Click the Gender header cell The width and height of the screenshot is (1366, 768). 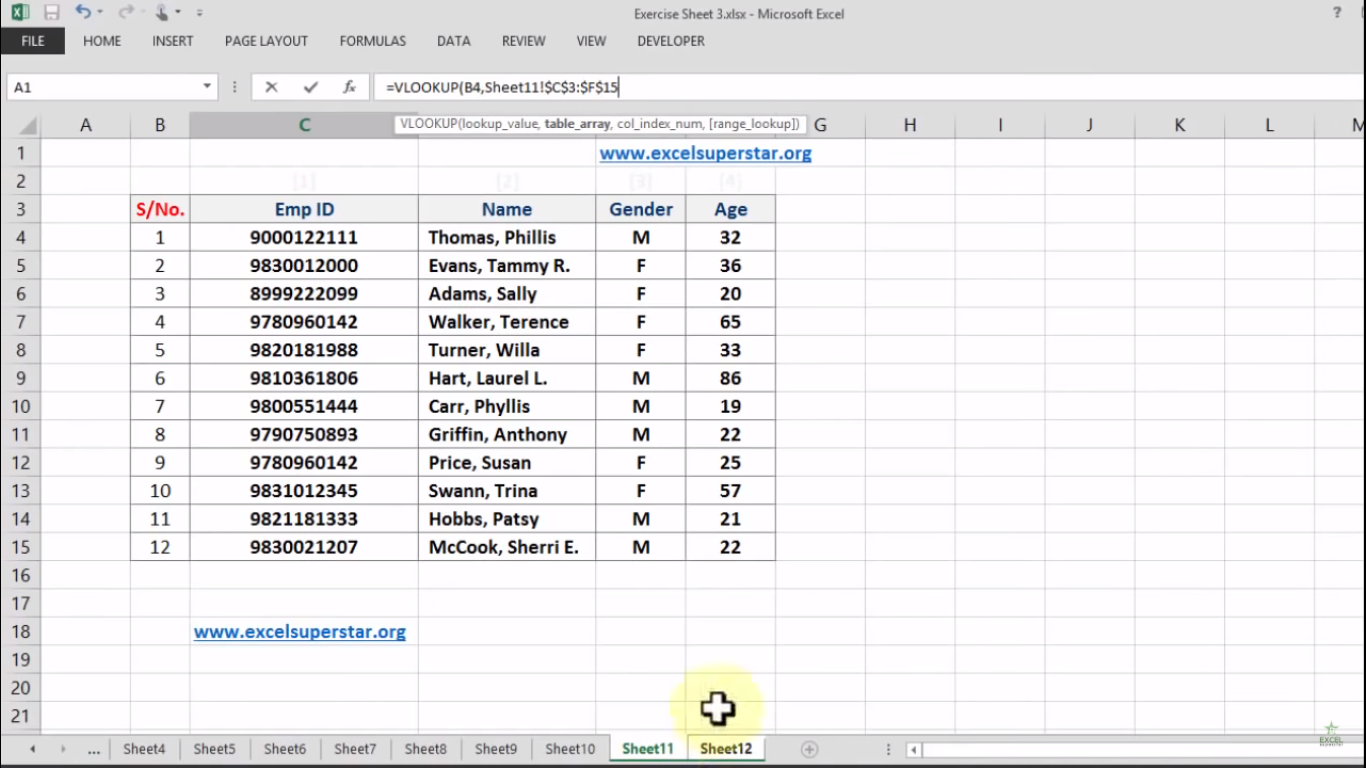tap(641, 210)
